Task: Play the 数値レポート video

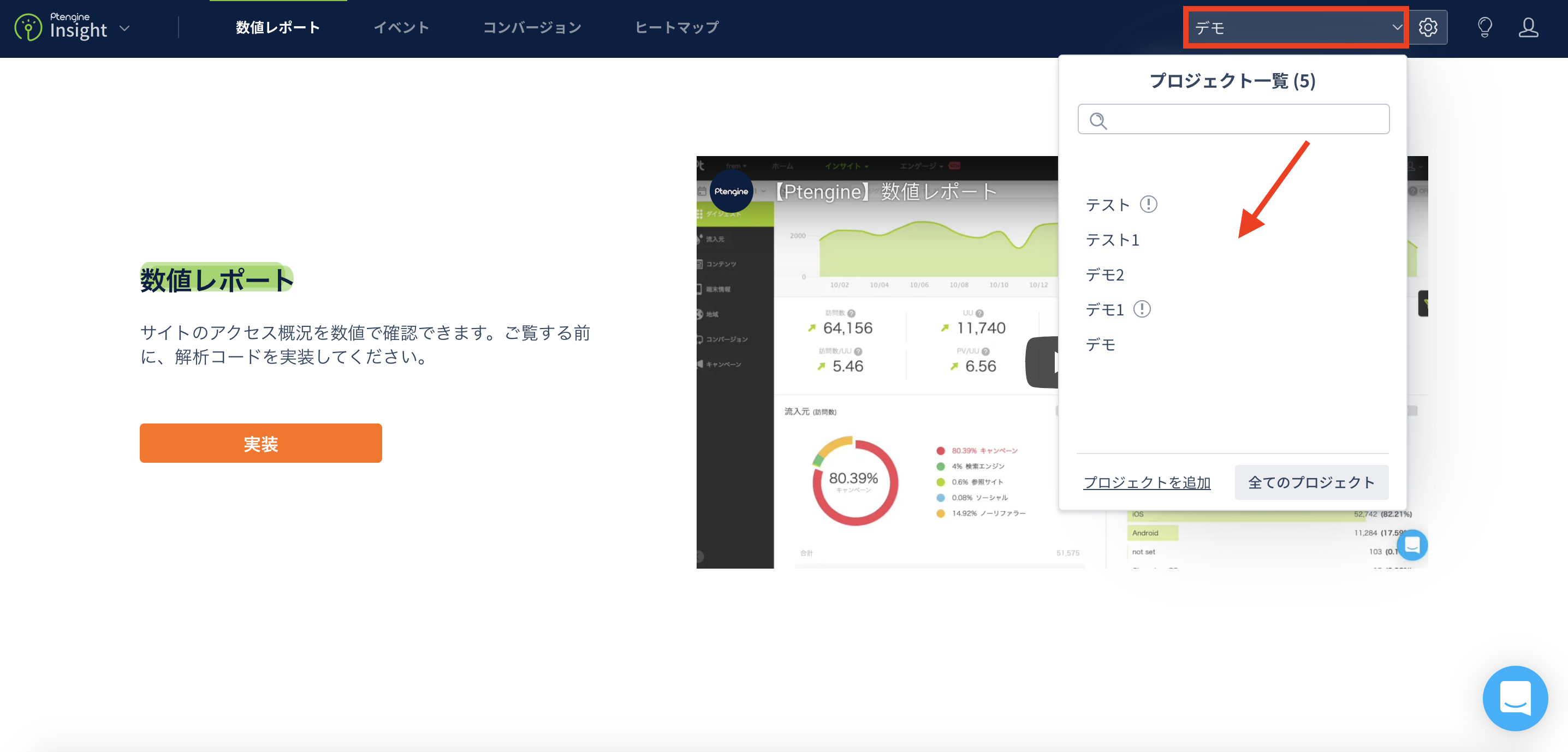Action: click(x=1042, y=362)
